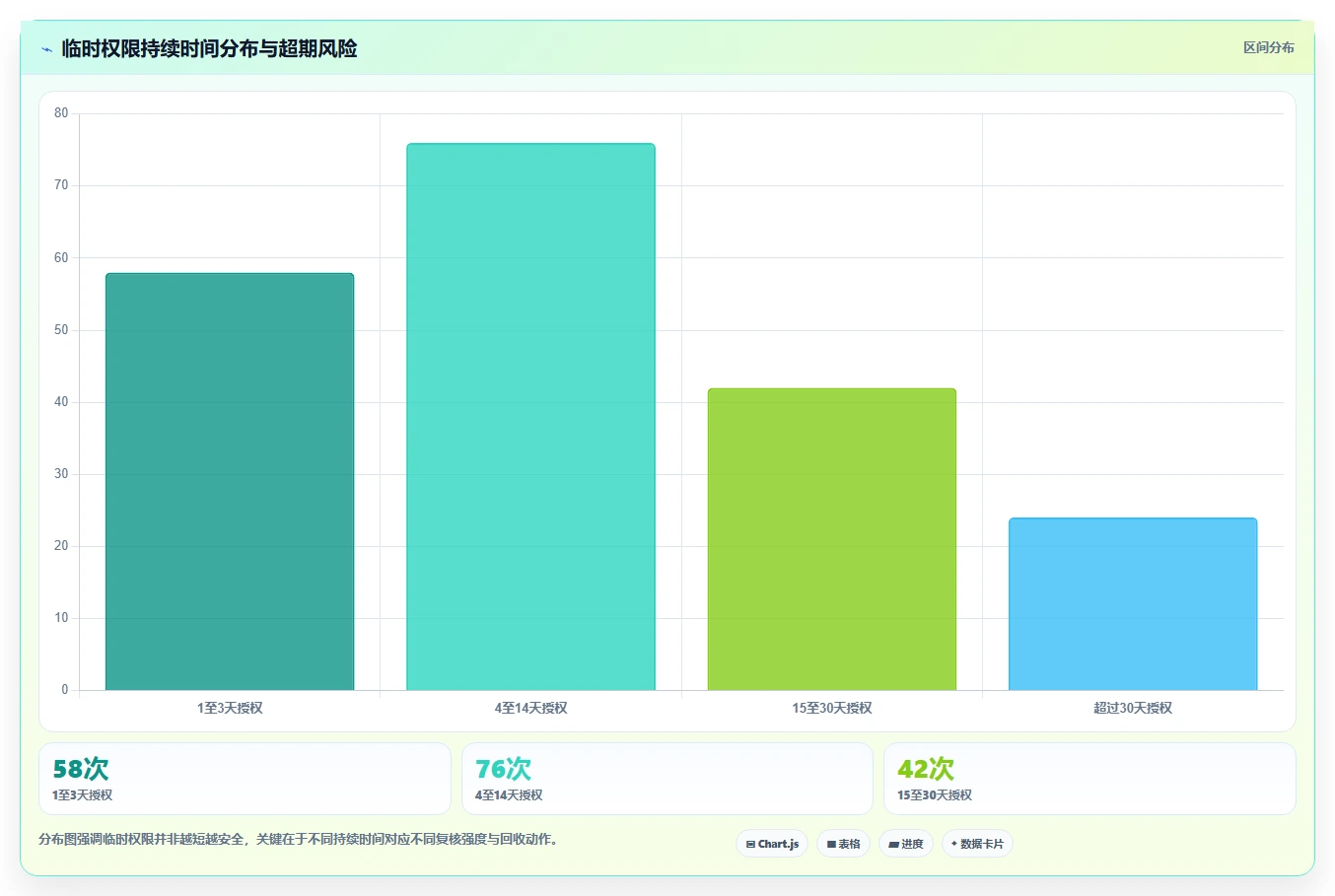Click the x-axis label 4至14天授权
This screenshot has width=1335, height=896.
[530, 708]
